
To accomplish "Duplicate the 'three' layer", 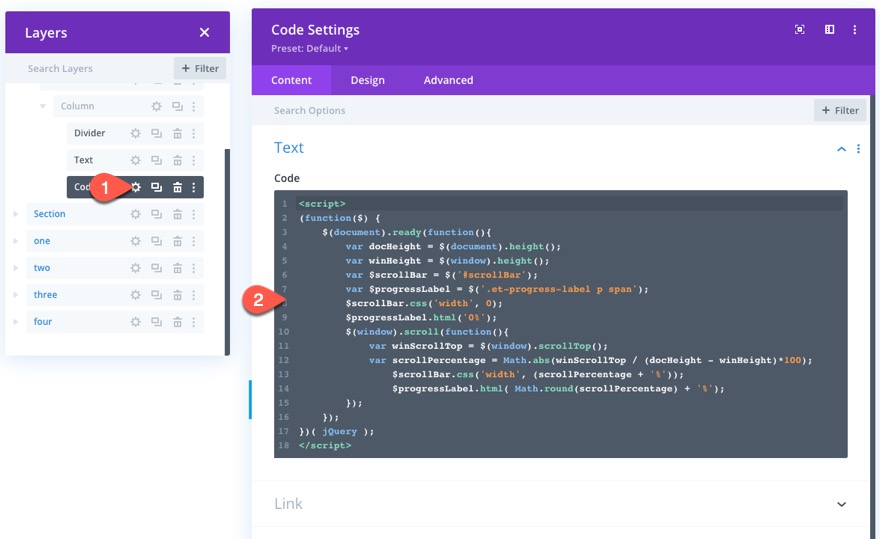I will [x=157, y=295].
